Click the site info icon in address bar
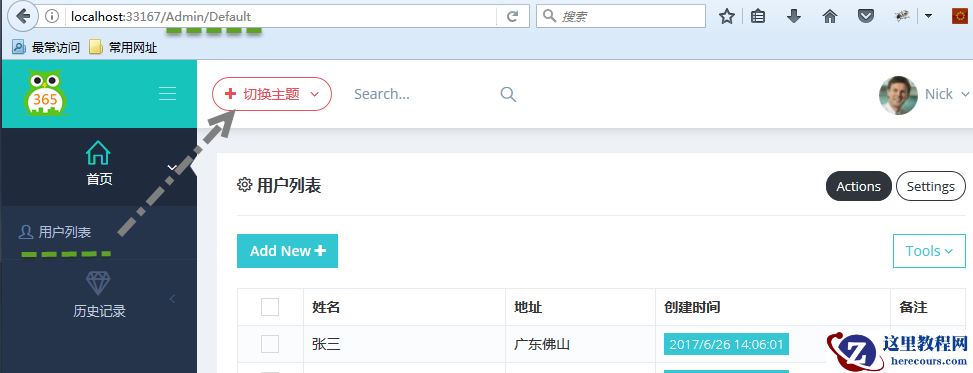 (52, 17)
